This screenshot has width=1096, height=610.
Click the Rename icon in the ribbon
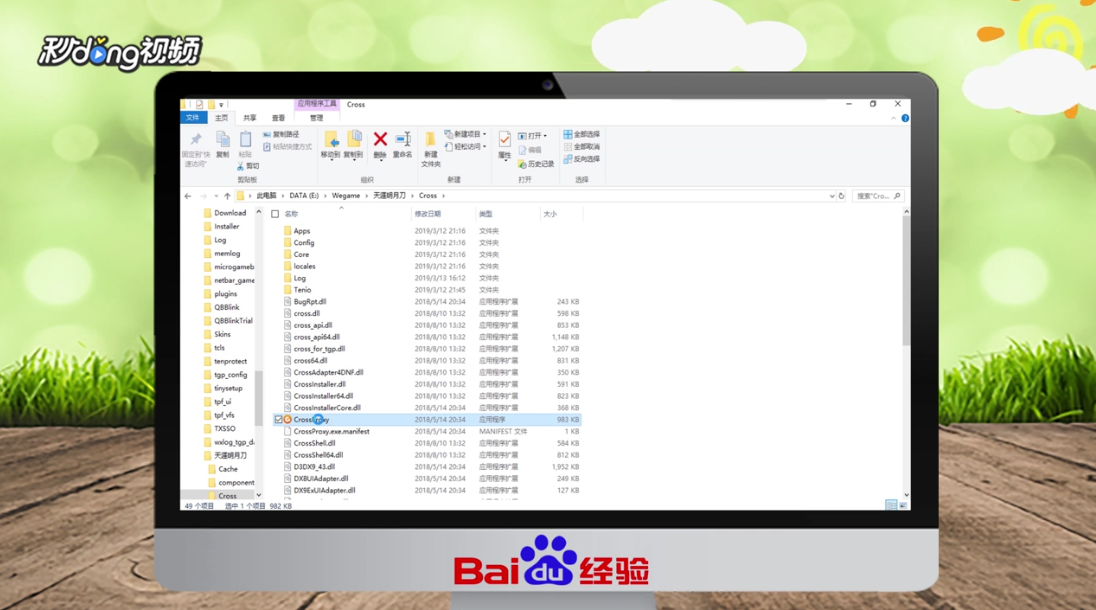404,140
